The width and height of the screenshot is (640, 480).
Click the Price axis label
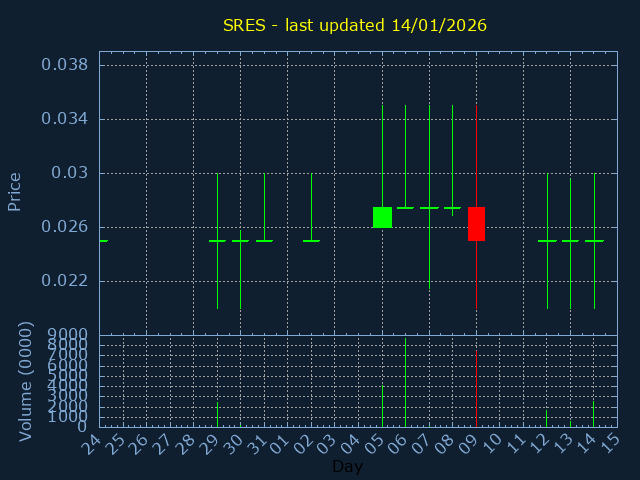click(15, 191)
